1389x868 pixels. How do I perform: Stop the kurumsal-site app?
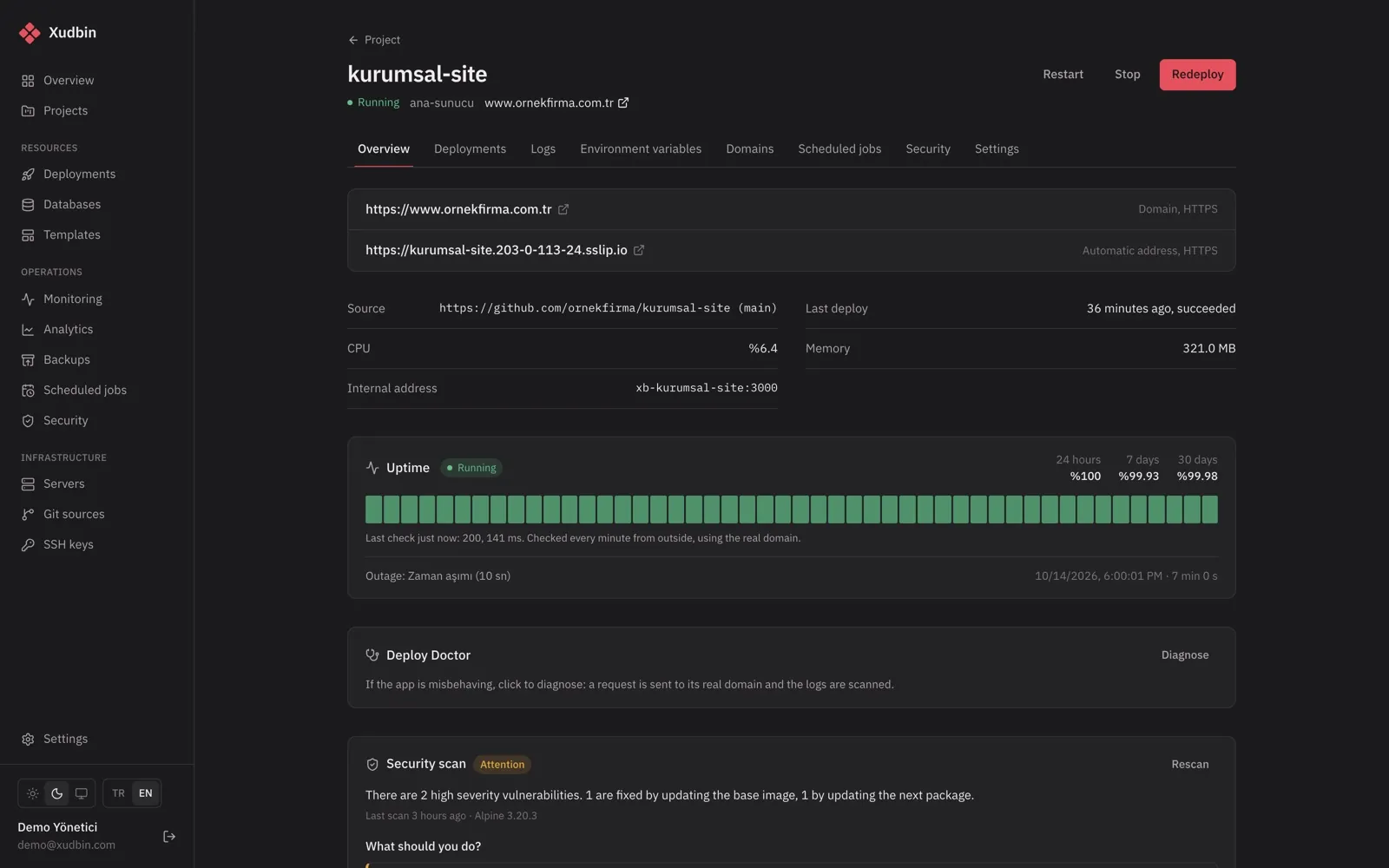click(1127, 75)
